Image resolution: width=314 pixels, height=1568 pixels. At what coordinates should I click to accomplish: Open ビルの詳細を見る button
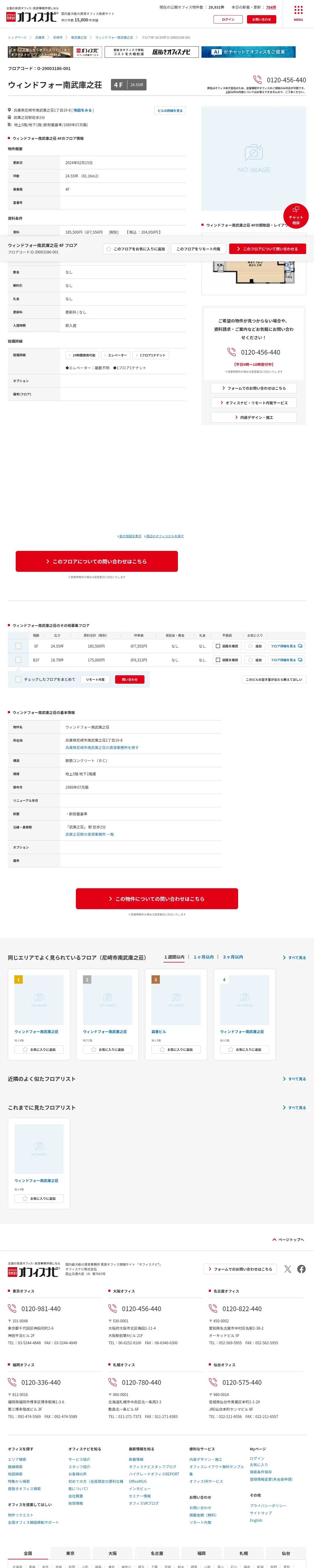[x=170, y=111]
